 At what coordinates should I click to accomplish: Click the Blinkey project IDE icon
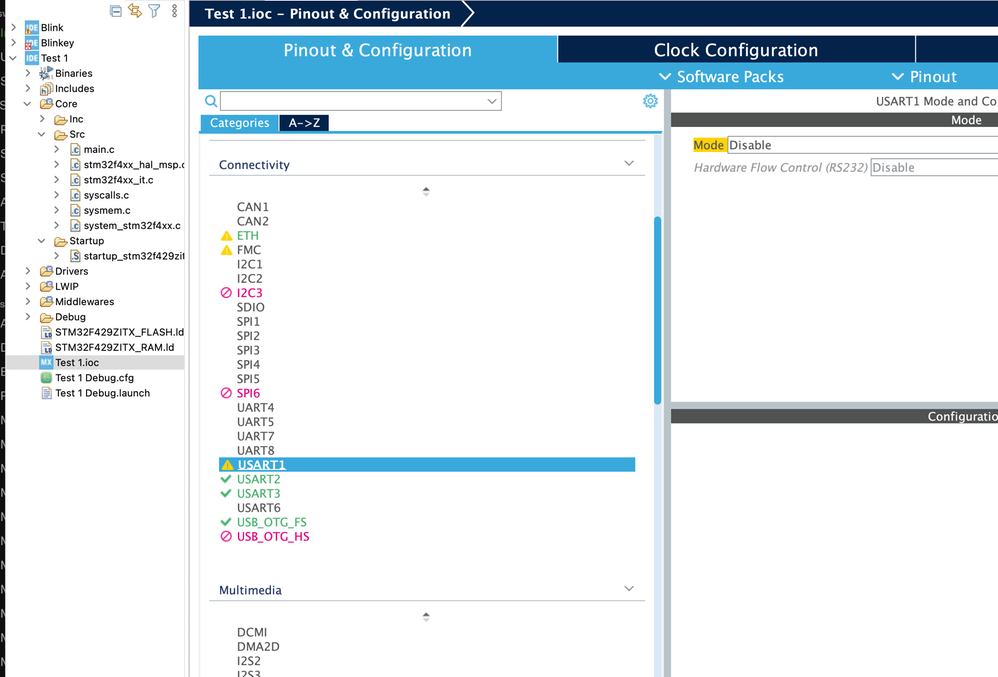pos(32,43)
